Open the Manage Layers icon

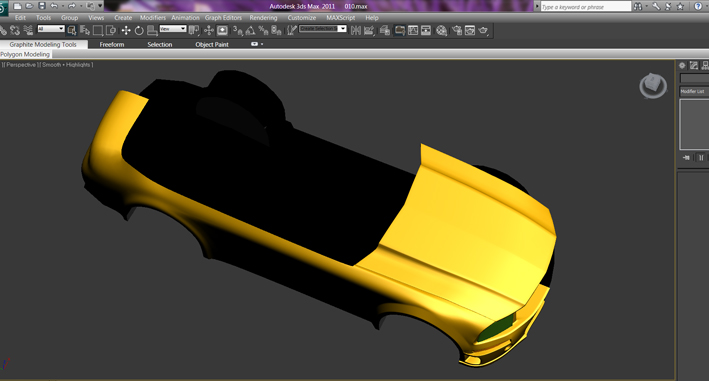pyautogui.click(x=385, y=30)
